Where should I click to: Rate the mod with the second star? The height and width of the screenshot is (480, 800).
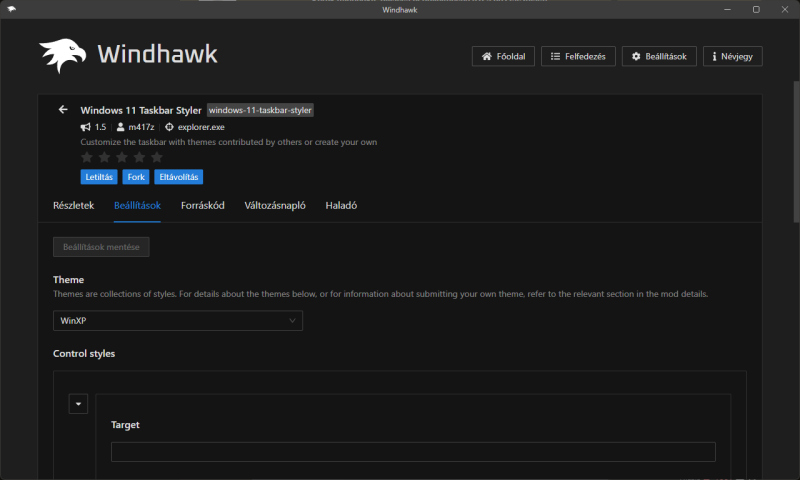(x=104, y=157)
